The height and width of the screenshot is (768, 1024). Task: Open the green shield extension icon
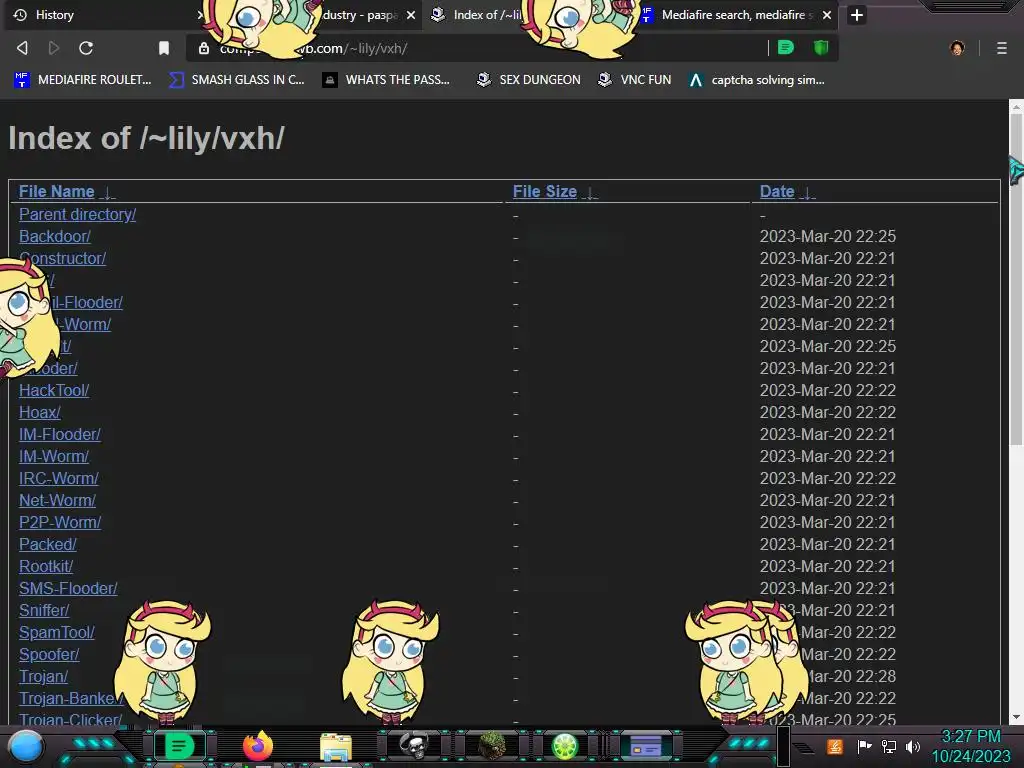[821, 48]
